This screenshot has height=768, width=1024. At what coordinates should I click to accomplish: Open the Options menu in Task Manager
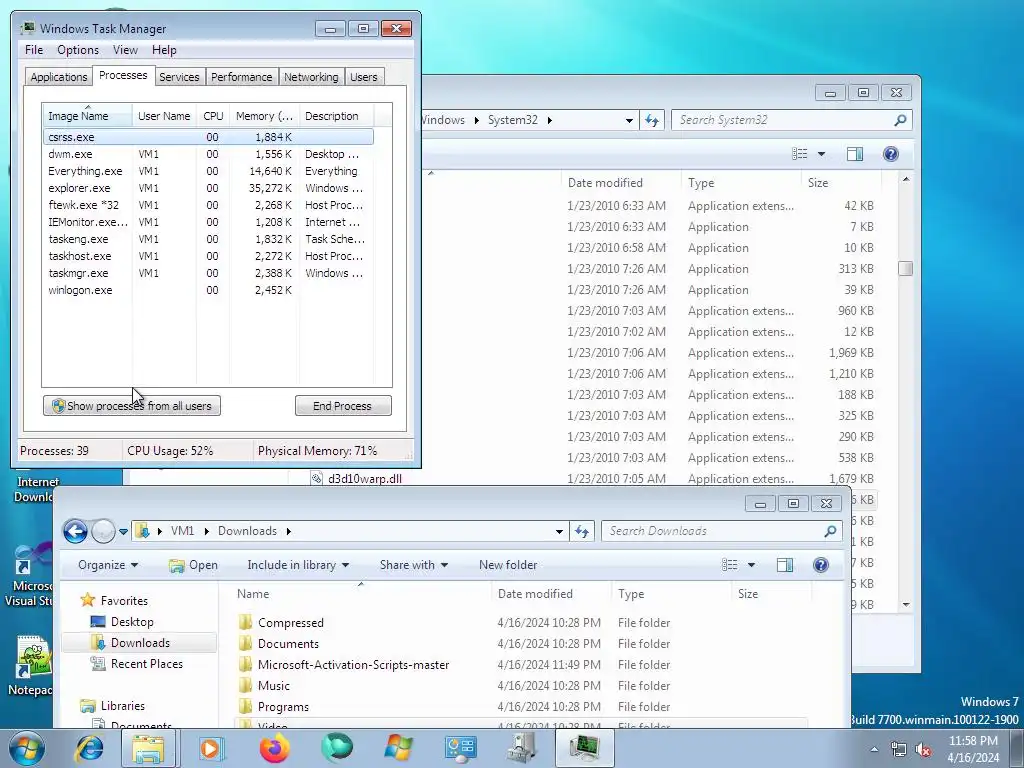pyautogui.click(x=78, y=50)
